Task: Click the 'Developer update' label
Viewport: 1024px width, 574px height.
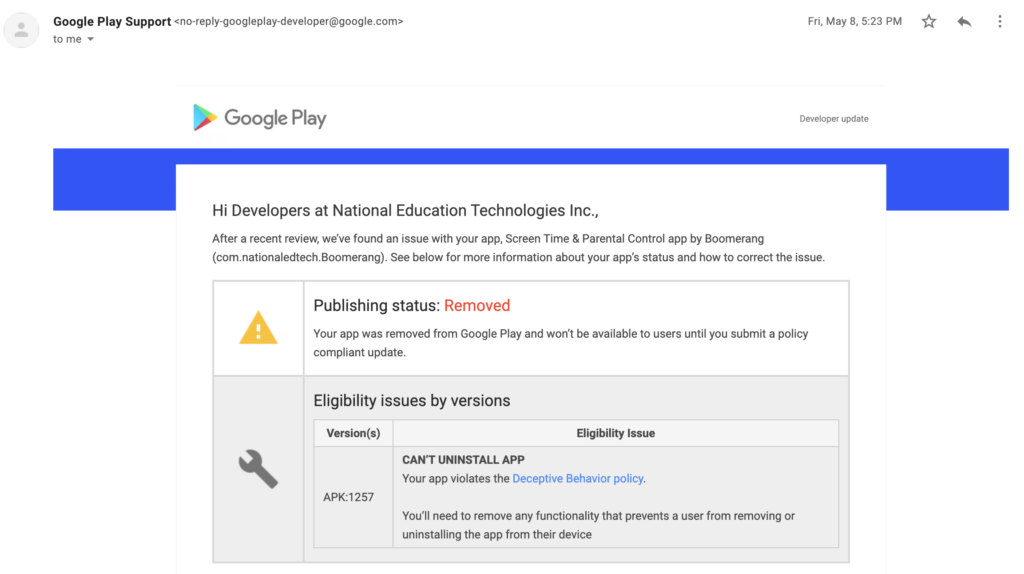Action: click(x=833, y=119)
